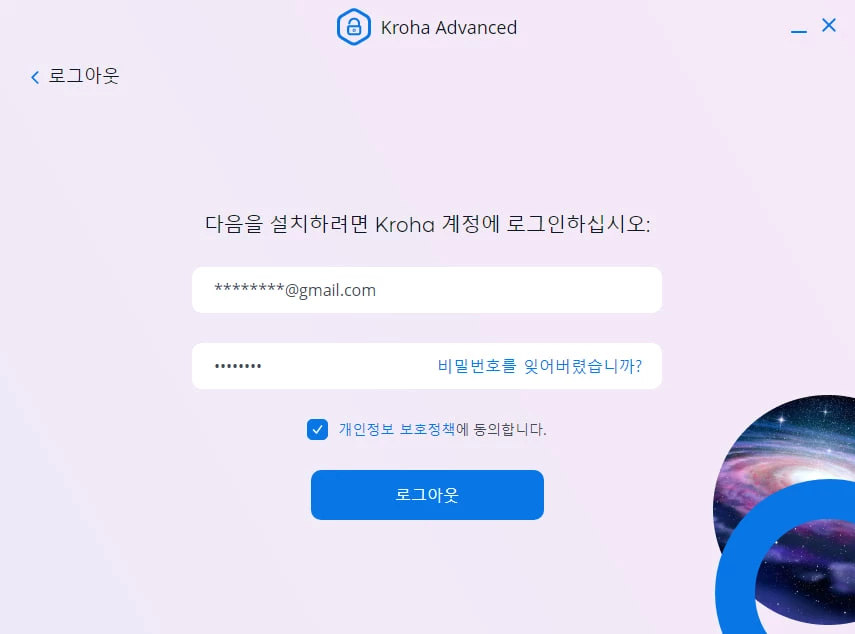Click the masked asterisks in the email address
Viewport: 855px width, 634px height.
[249, 287]
